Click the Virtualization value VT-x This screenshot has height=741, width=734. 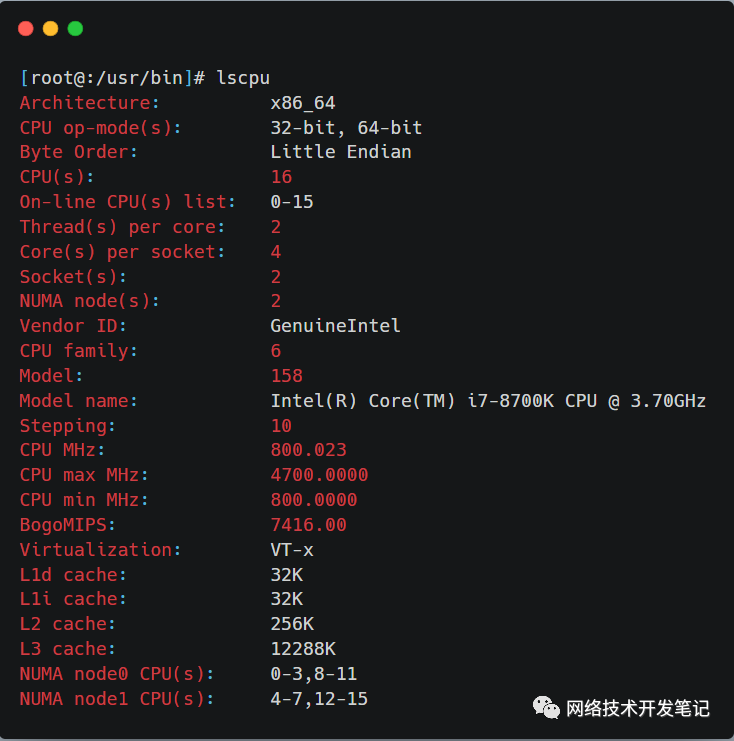click(292, 550)
